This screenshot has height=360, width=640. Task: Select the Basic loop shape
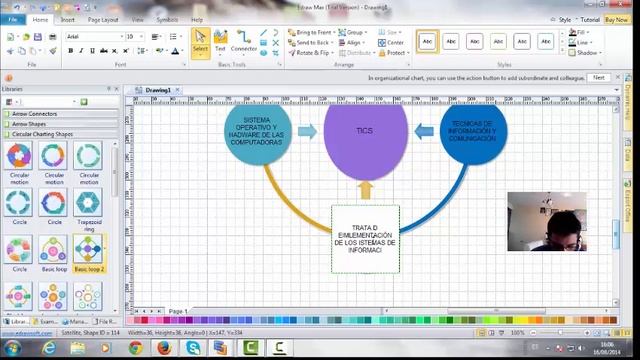(53, 250)
